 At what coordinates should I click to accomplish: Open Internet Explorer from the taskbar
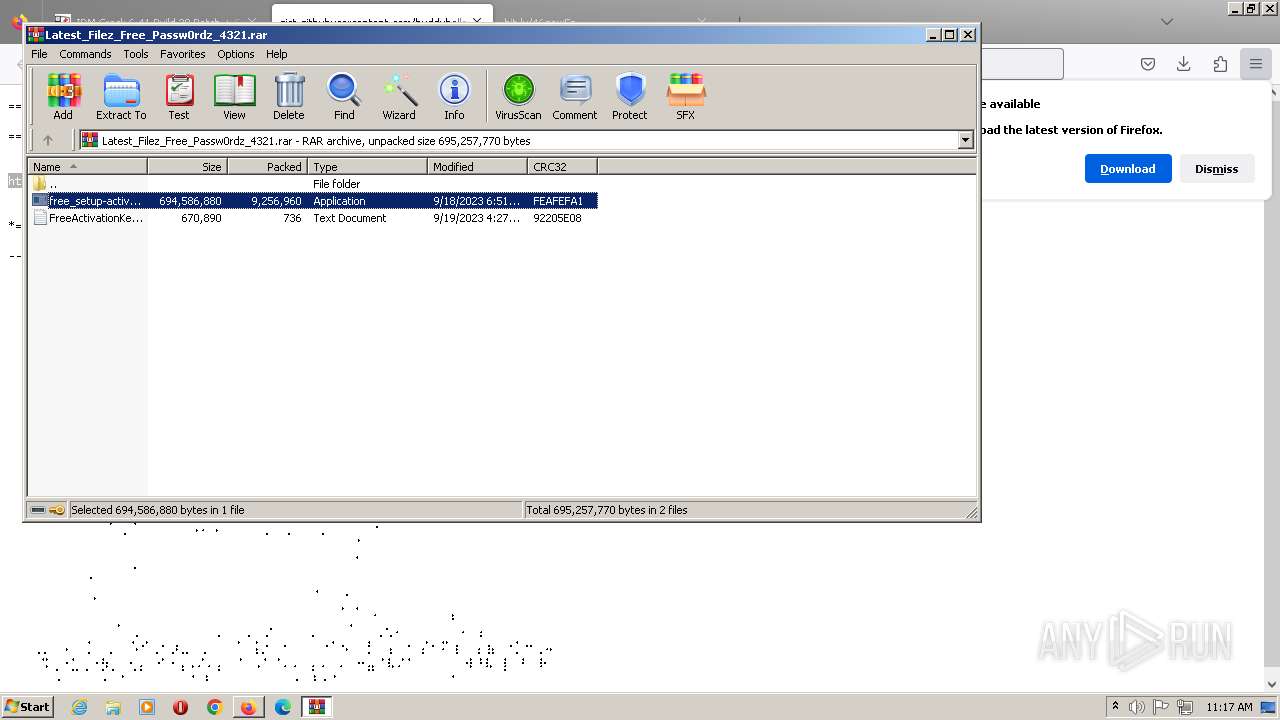tap(79, 707)
